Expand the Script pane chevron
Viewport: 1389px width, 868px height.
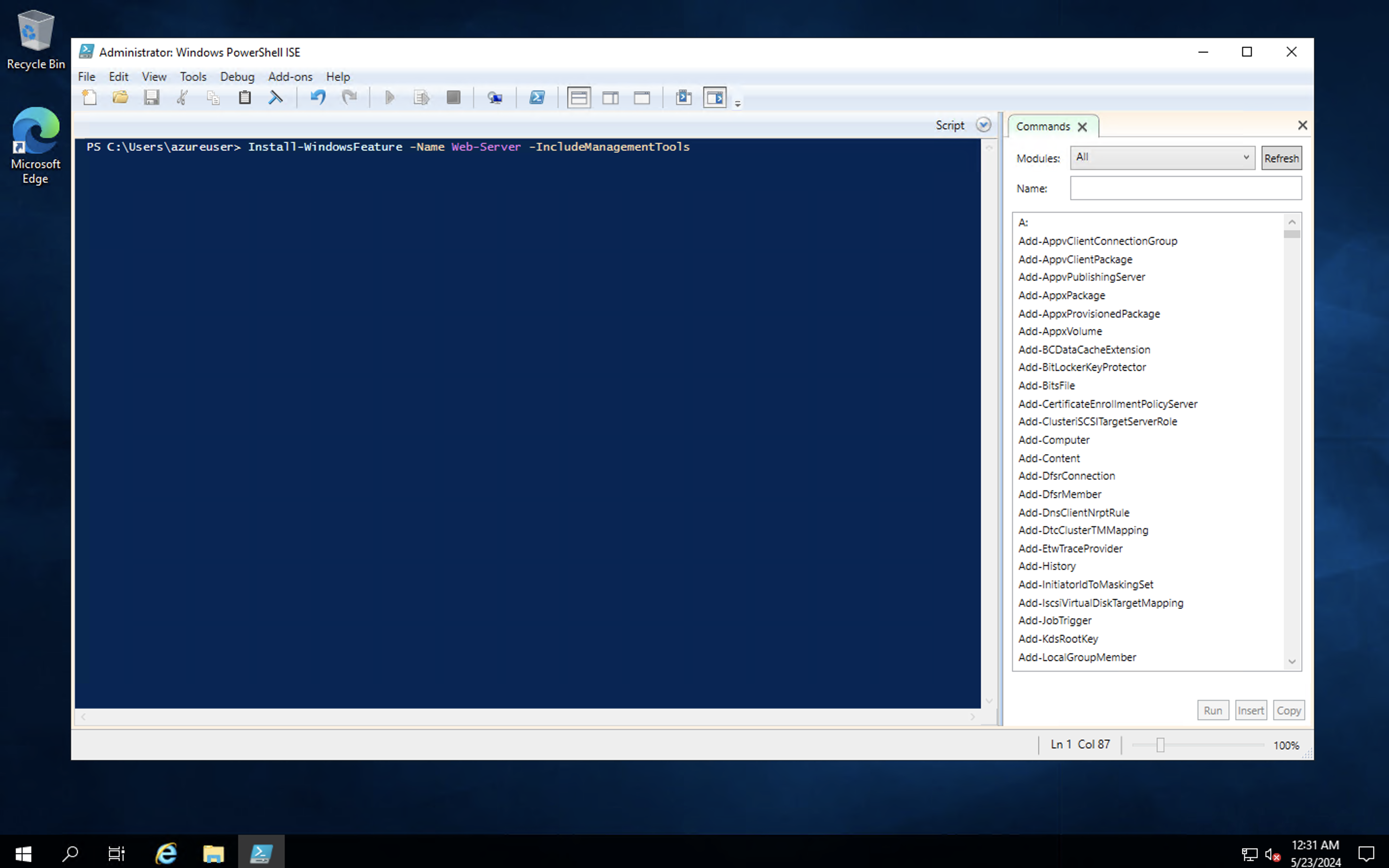point(983,125)
